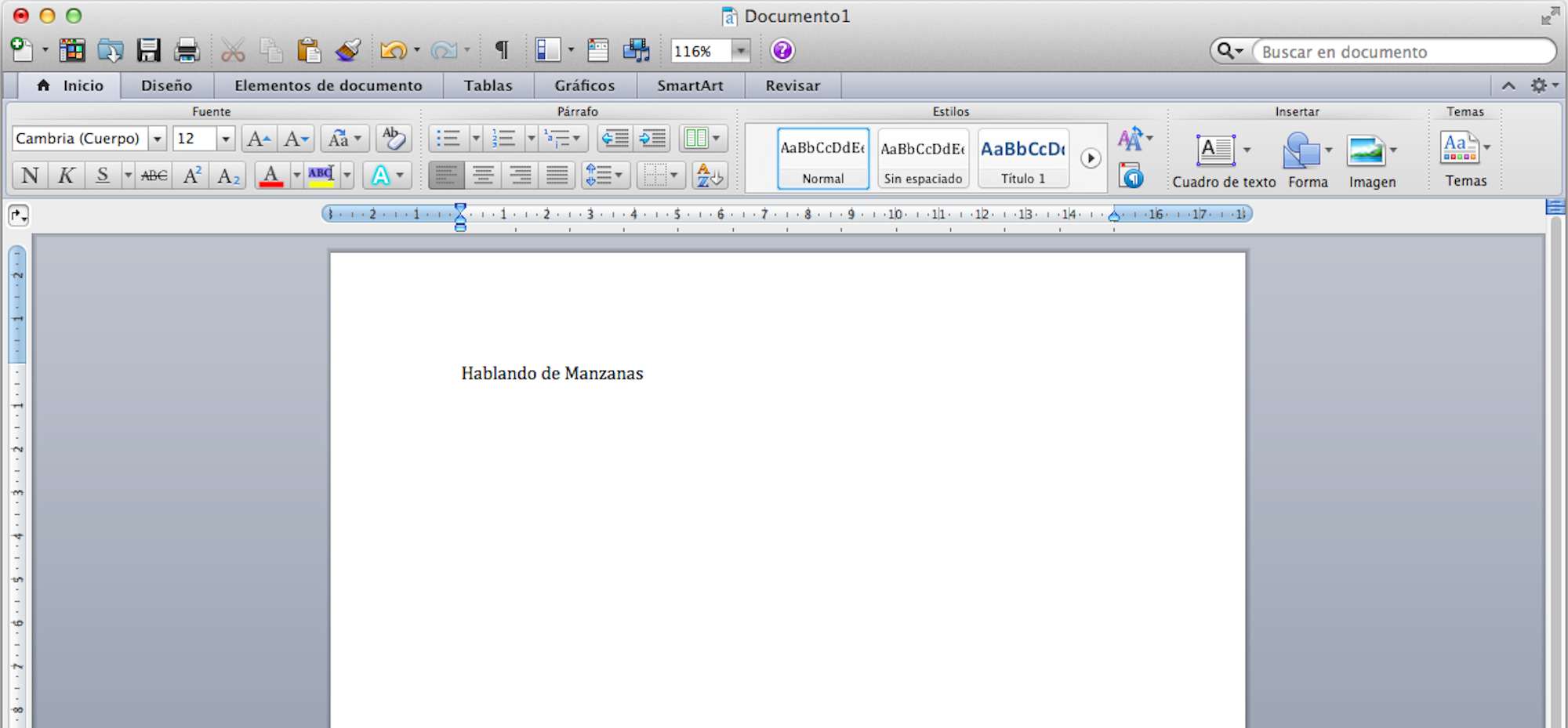The width and height of the screenshot is (1568, 728).
Task: Open font color dropdown arrow
Action: click(296, 175)
